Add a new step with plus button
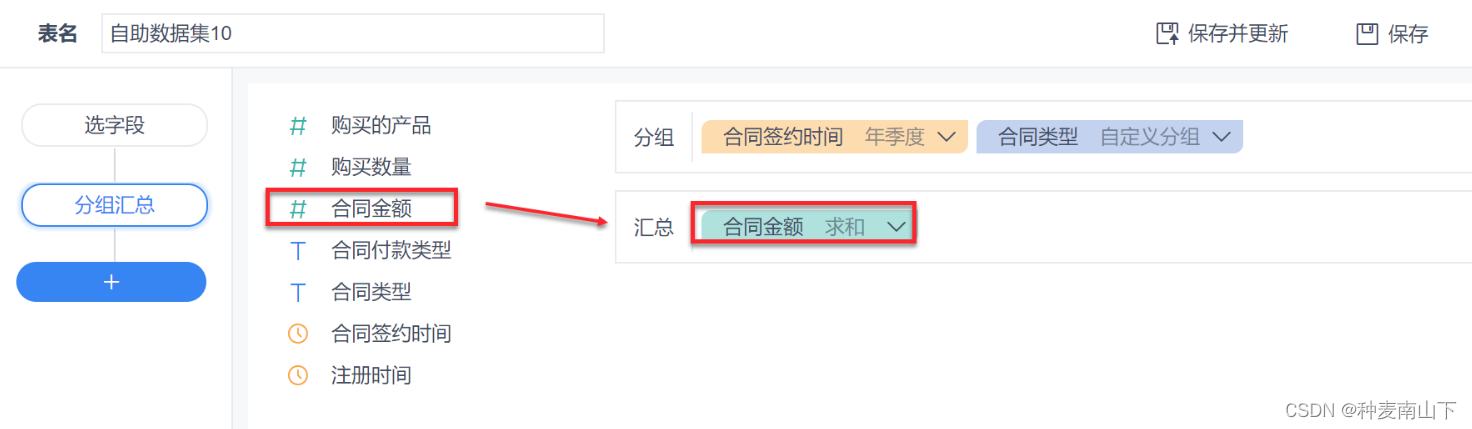This screenshot has width=1472, height=429. pyautogui.click(x=111, y=282)
